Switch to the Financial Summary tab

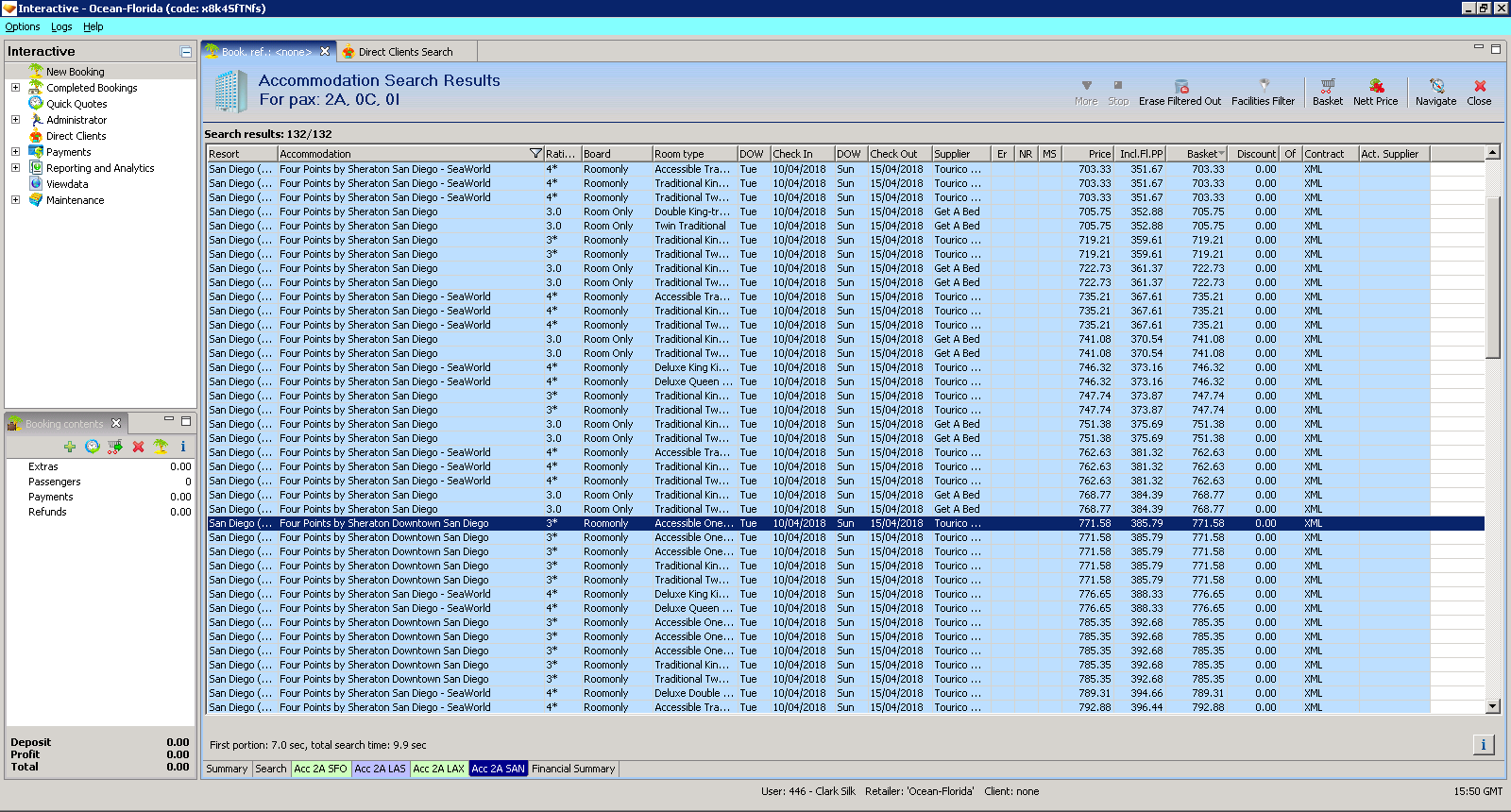[x=573, y=769]
